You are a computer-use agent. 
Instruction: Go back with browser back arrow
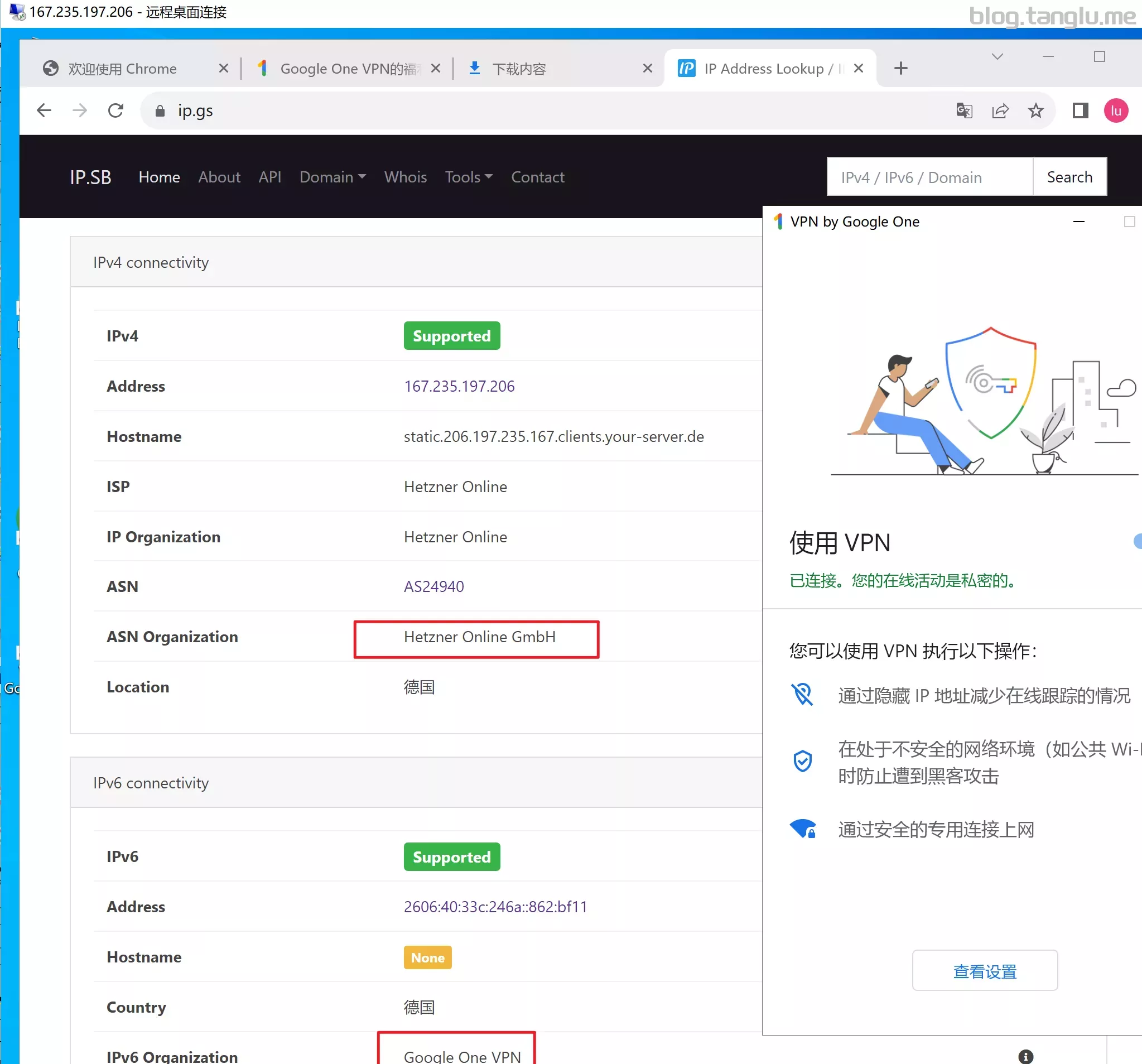tap(44, 110)
